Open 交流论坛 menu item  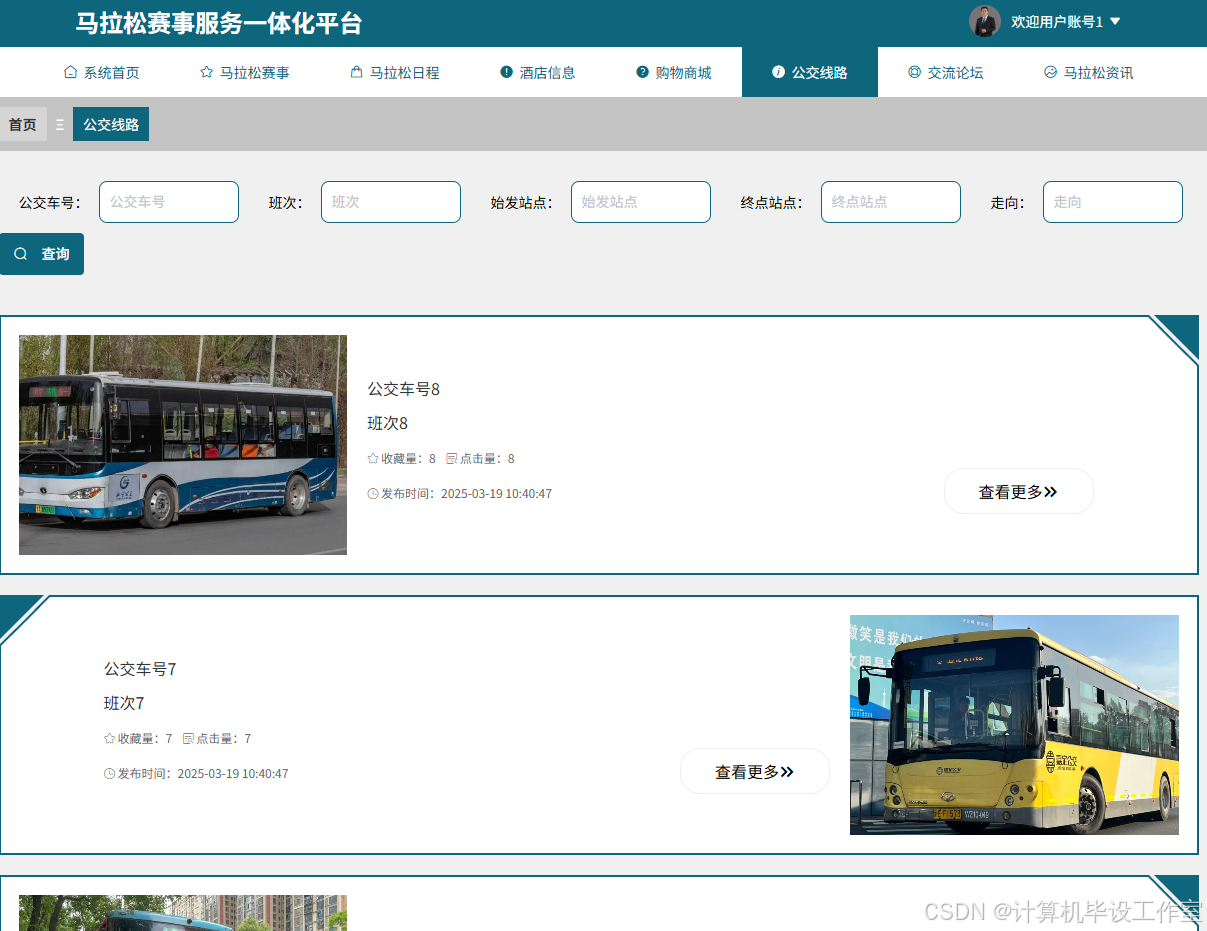pyautogui.click(x=945, y=72)
